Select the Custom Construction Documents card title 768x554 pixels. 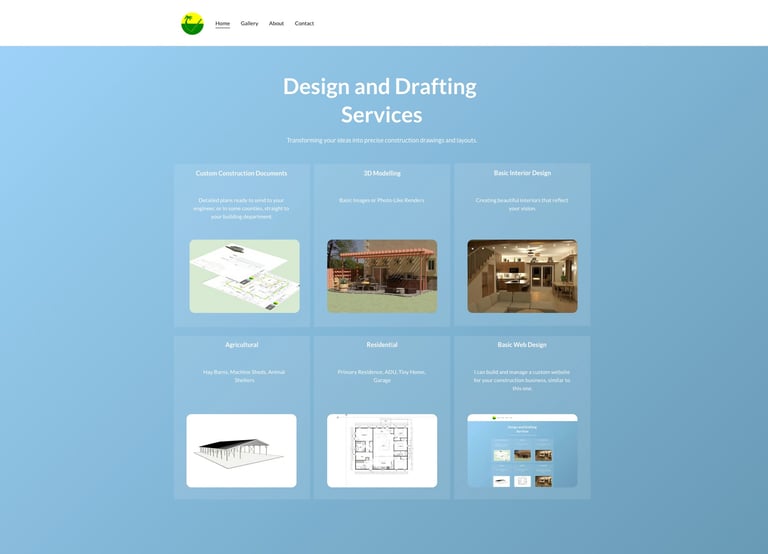[x=241, y=173]
